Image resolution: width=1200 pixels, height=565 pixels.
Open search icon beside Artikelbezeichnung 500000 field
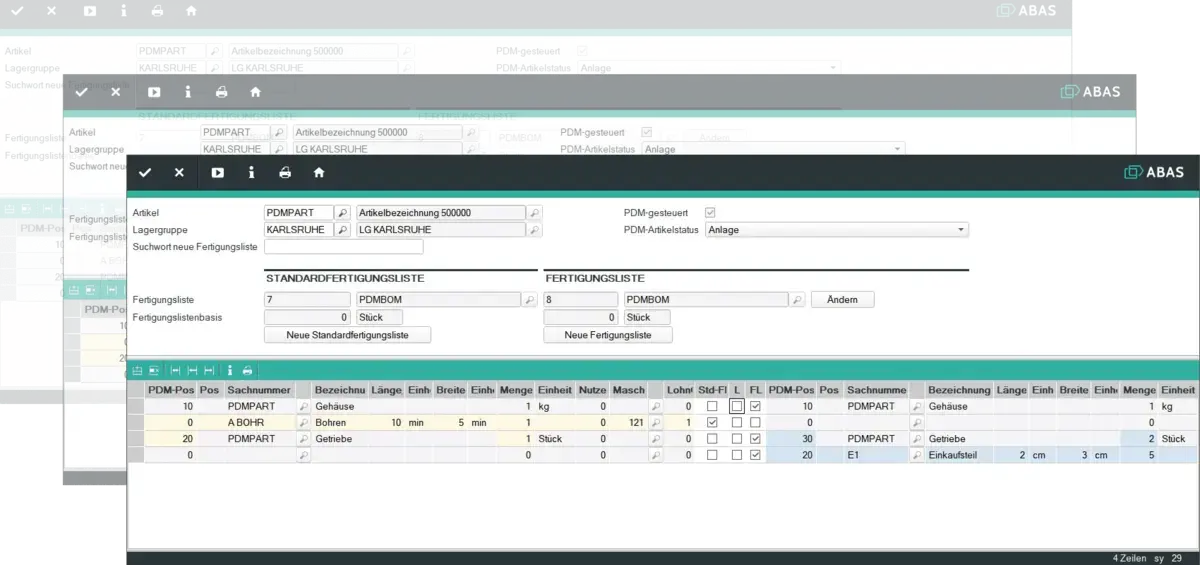point(534,213)
